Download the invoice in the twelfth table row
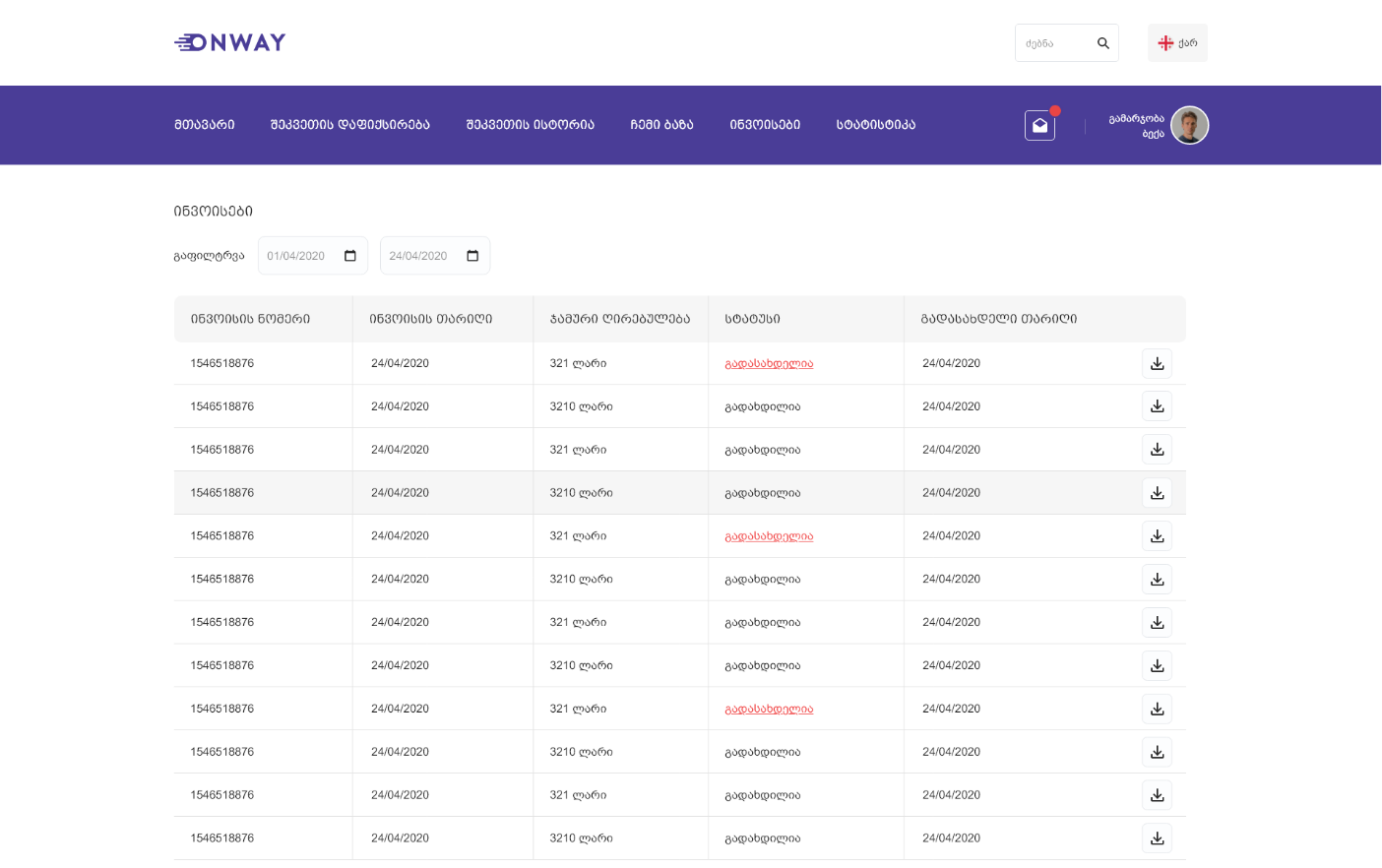Screen dimensions: 1382x868 pyautogui.click(x=1157, y=838)
